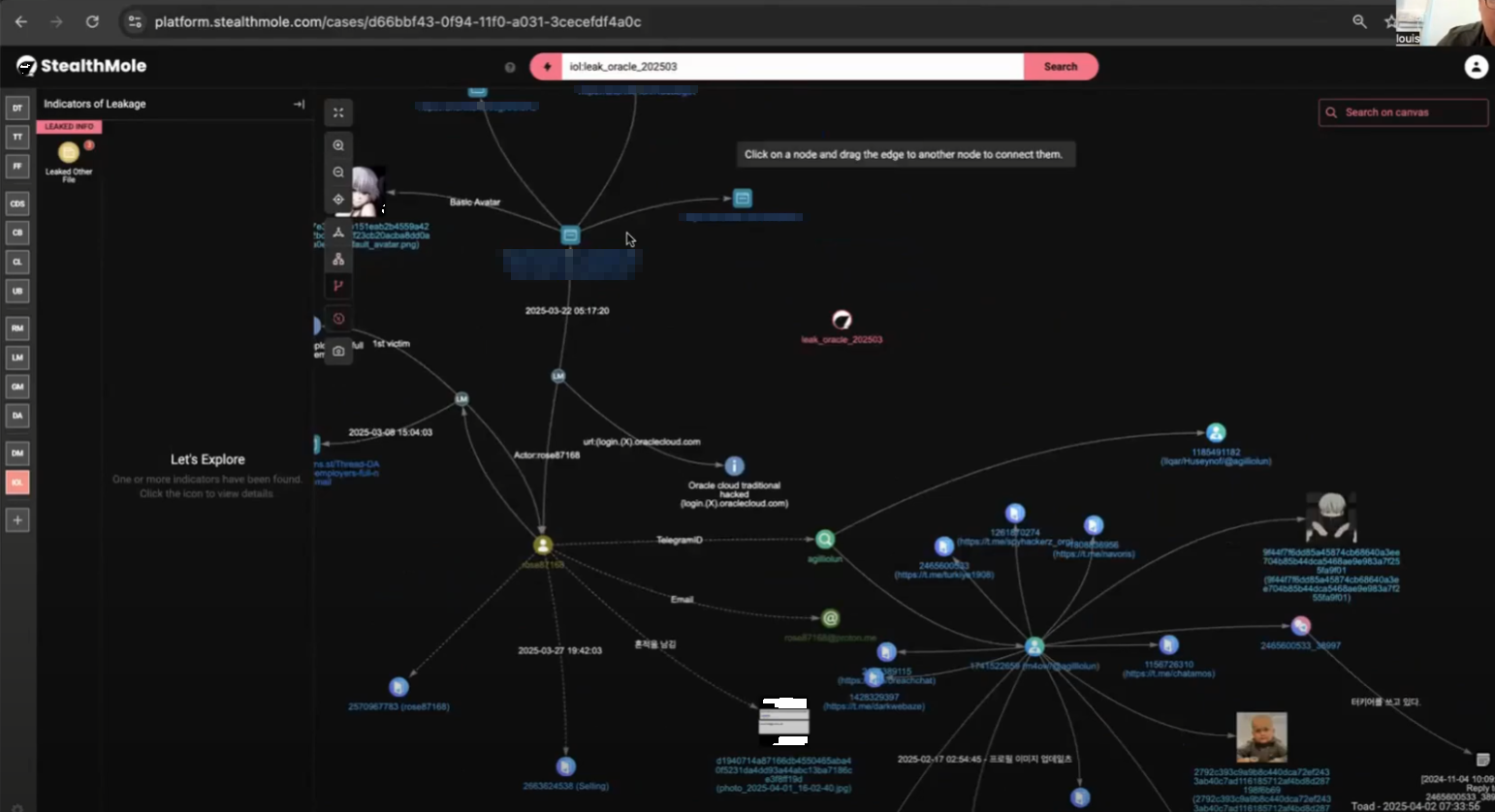Click the StealthMole logo
The height and width of the screenshot is (812, 1495).
coord(81,66)
